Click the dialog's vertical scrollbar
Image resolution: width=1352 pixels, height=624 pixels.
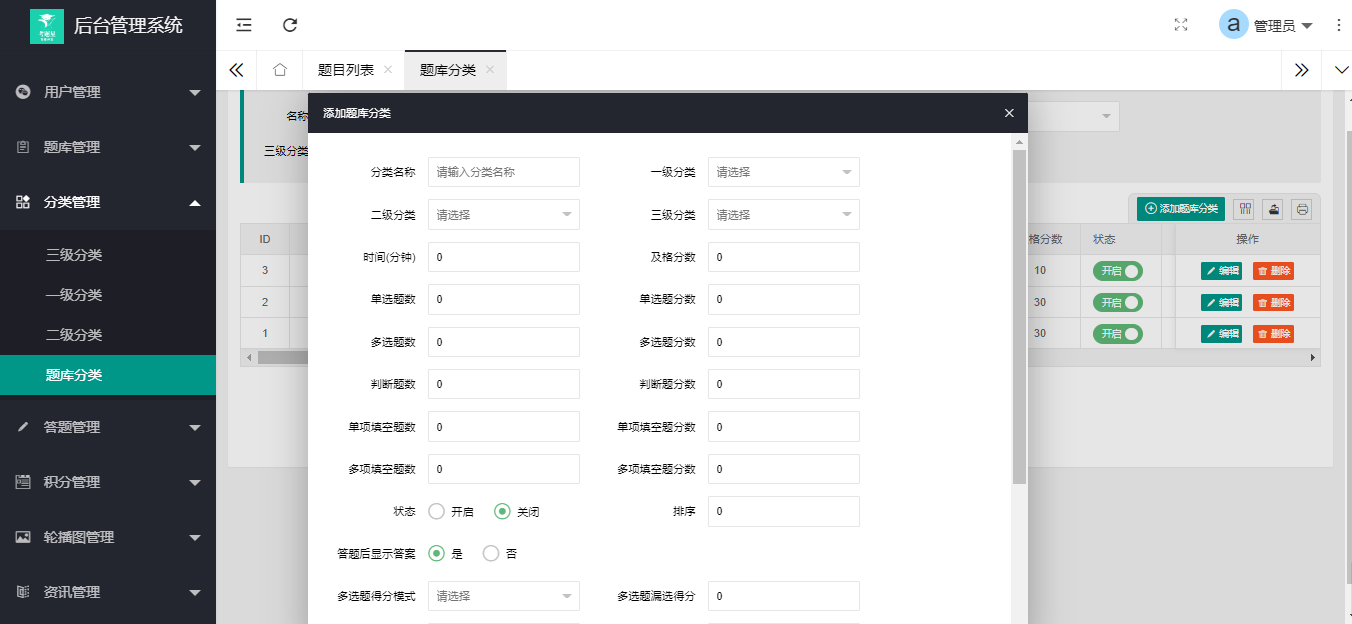[x=1019, y=317]
